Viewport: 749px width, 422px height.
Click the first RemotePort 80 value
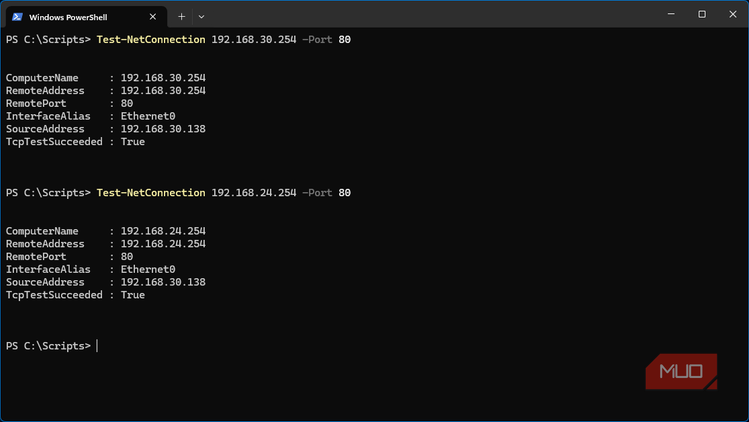127,103
